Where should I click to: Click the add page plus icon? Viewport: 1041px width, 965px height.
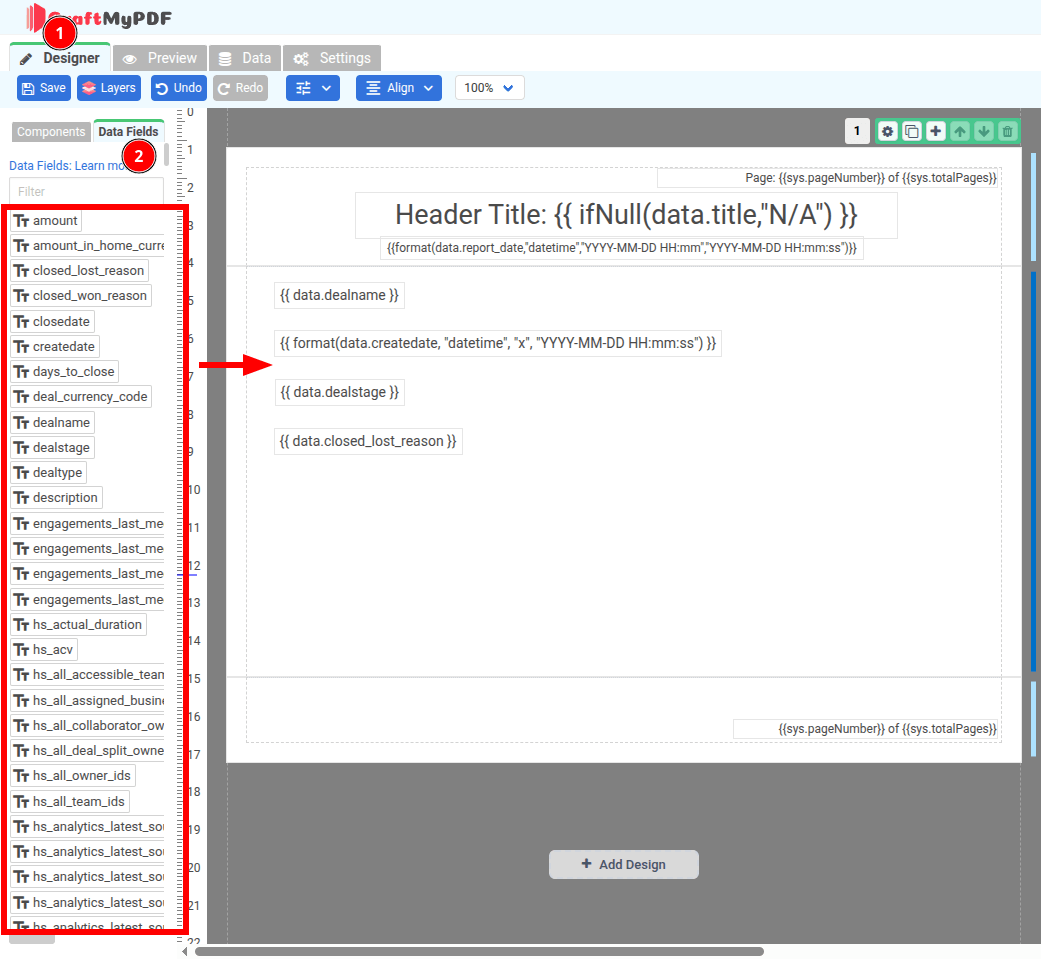(x=935, y=131)
